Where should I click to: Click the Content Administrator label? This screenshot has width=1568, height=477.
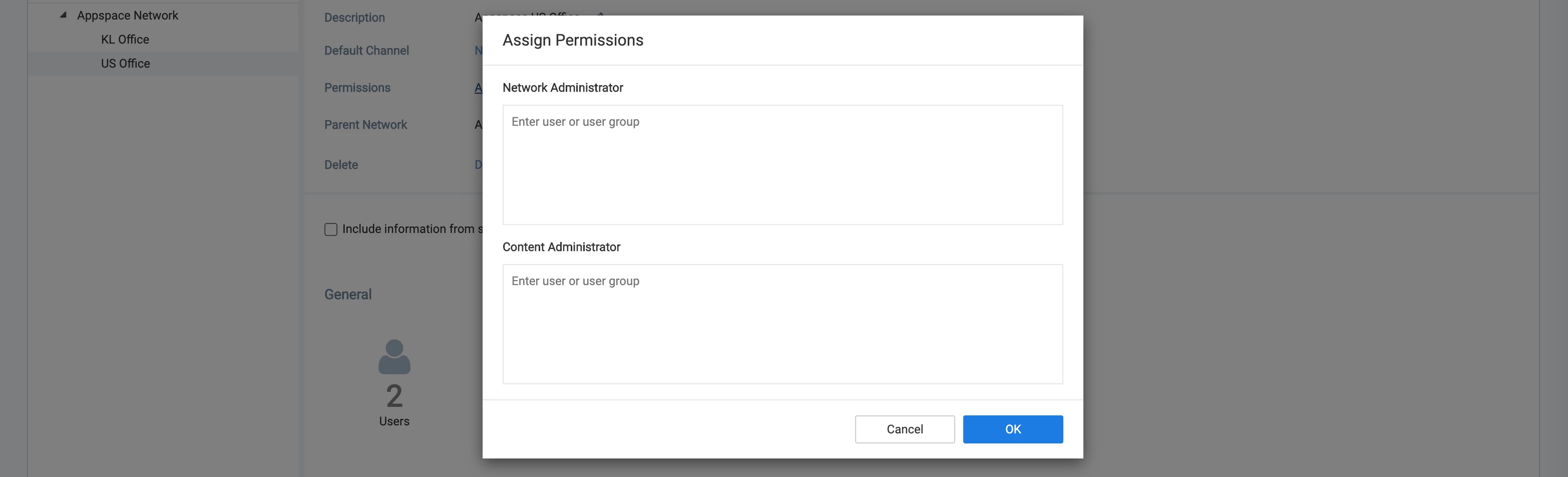(561, 248)
